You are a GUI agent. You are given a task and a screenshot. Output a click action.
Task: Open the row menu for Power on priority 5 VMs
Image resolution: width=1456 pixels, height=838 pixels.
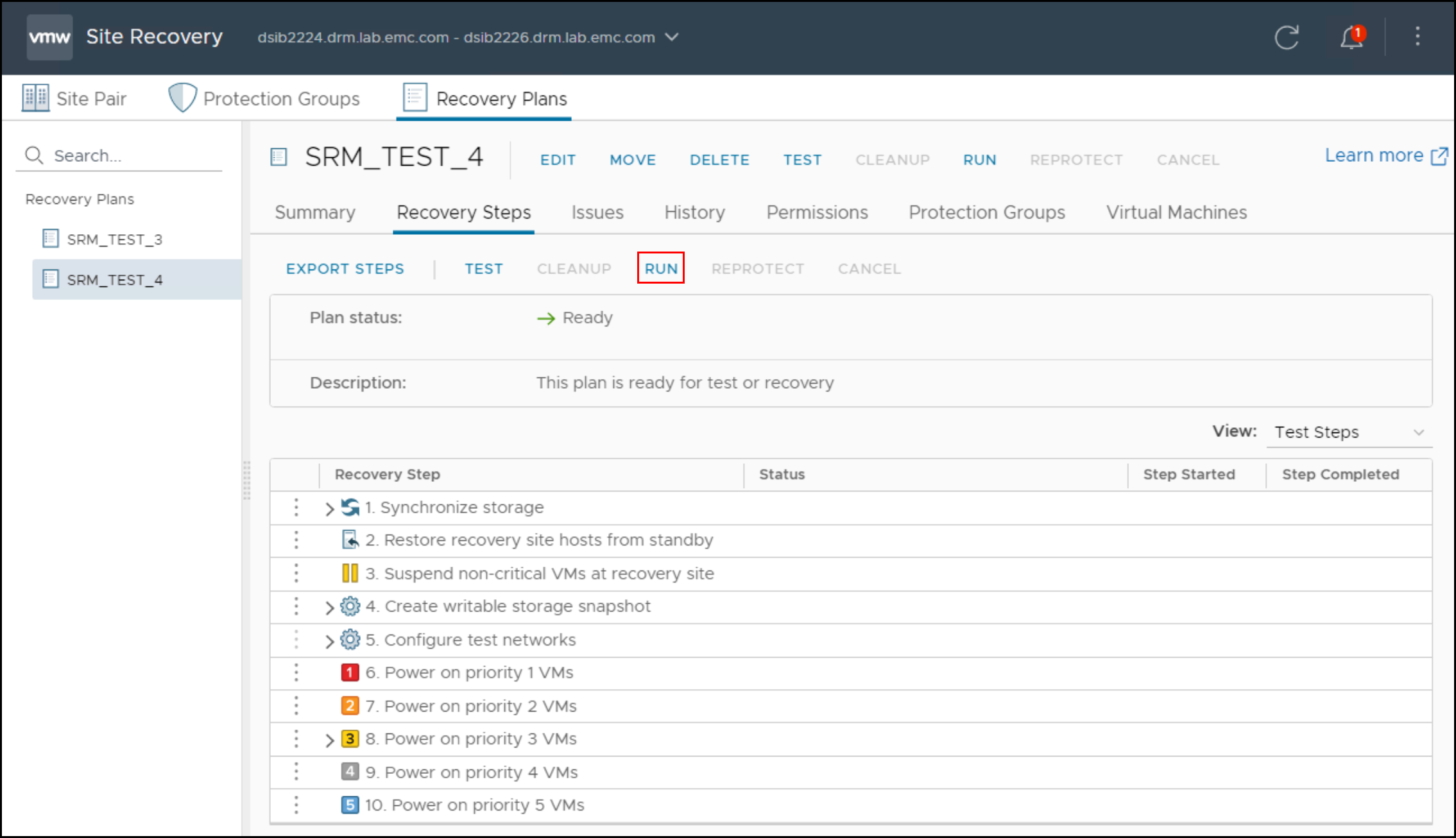coord(296,805)
